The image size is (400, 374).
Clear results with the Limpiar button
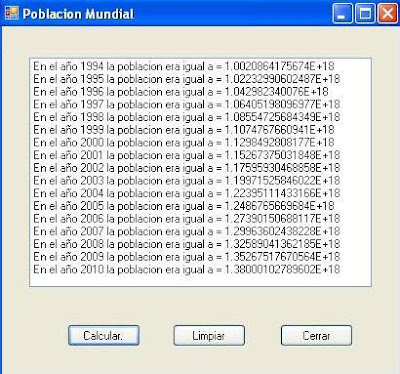tap(209, 335)
